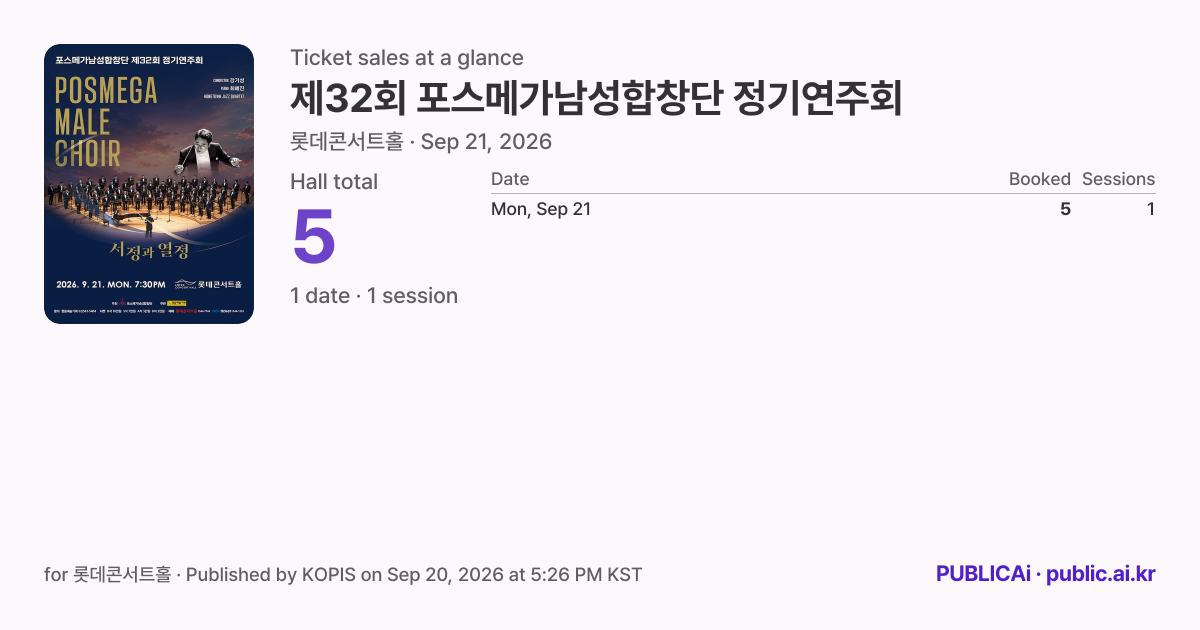Click the 'POSMEGA MALE CHOIR' gold title on the poster

(105, 121)
